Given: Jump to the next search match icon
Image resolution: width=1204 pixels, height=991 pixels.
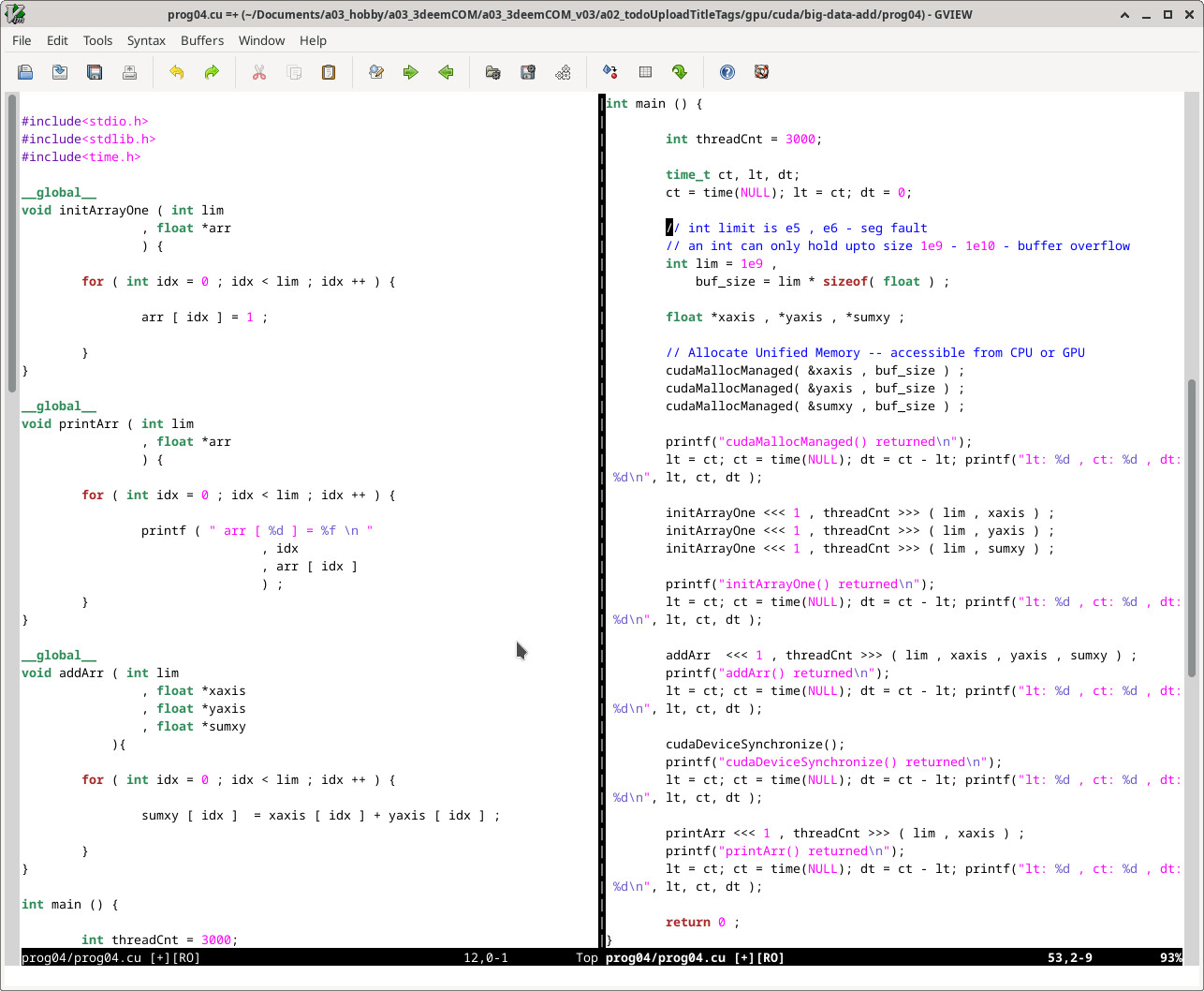Looking at the screenshot, I should (x=411, y=72).
